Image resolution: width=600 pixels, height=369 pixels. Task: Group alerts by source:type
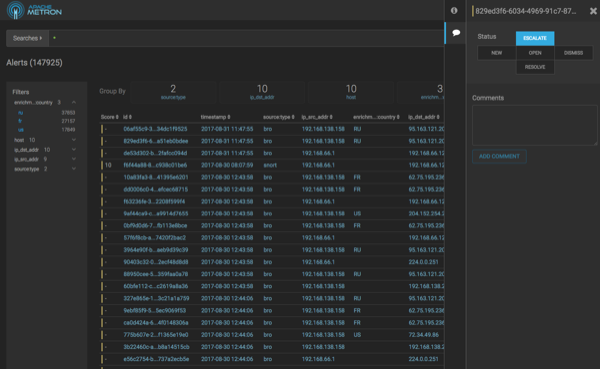point(173,92)
